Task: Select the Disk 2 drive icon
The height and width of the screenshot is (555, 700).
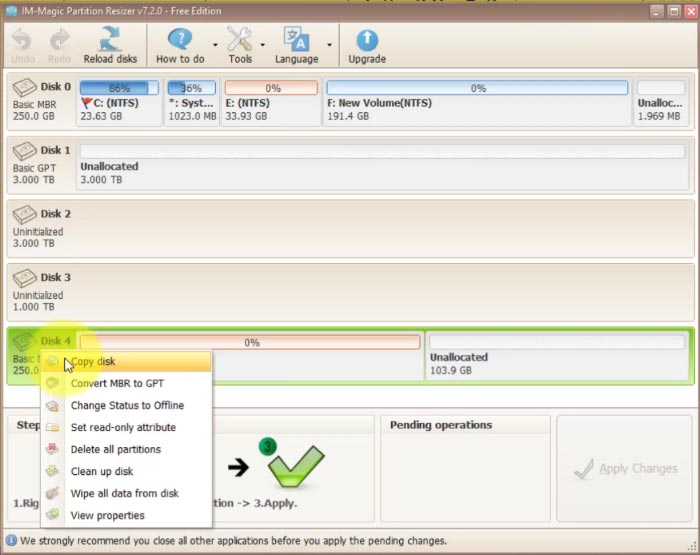Action: coord(24,215)
